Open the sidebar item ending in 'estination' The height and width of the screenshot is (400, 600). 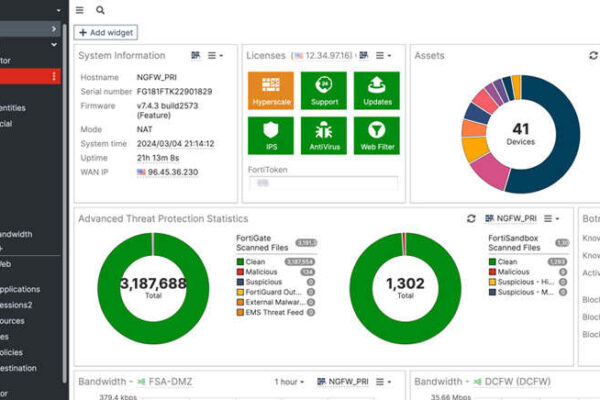click(x=18, y=368)
